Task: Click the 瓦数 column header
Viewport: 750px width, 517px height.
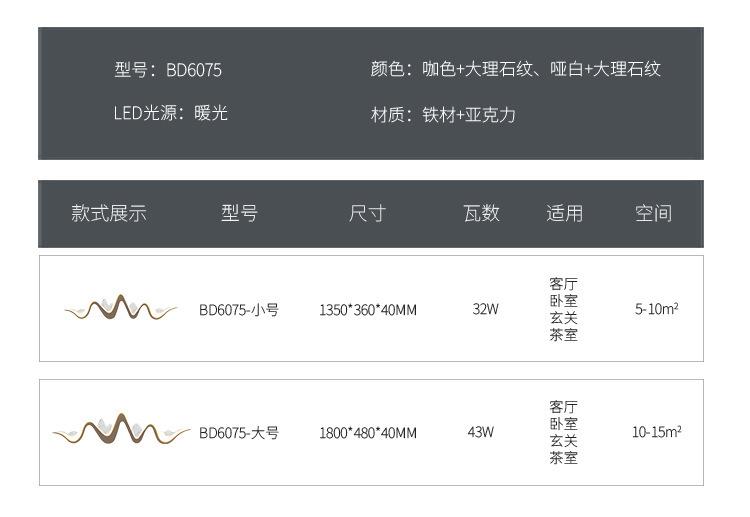Action: [x=481, y=213]
